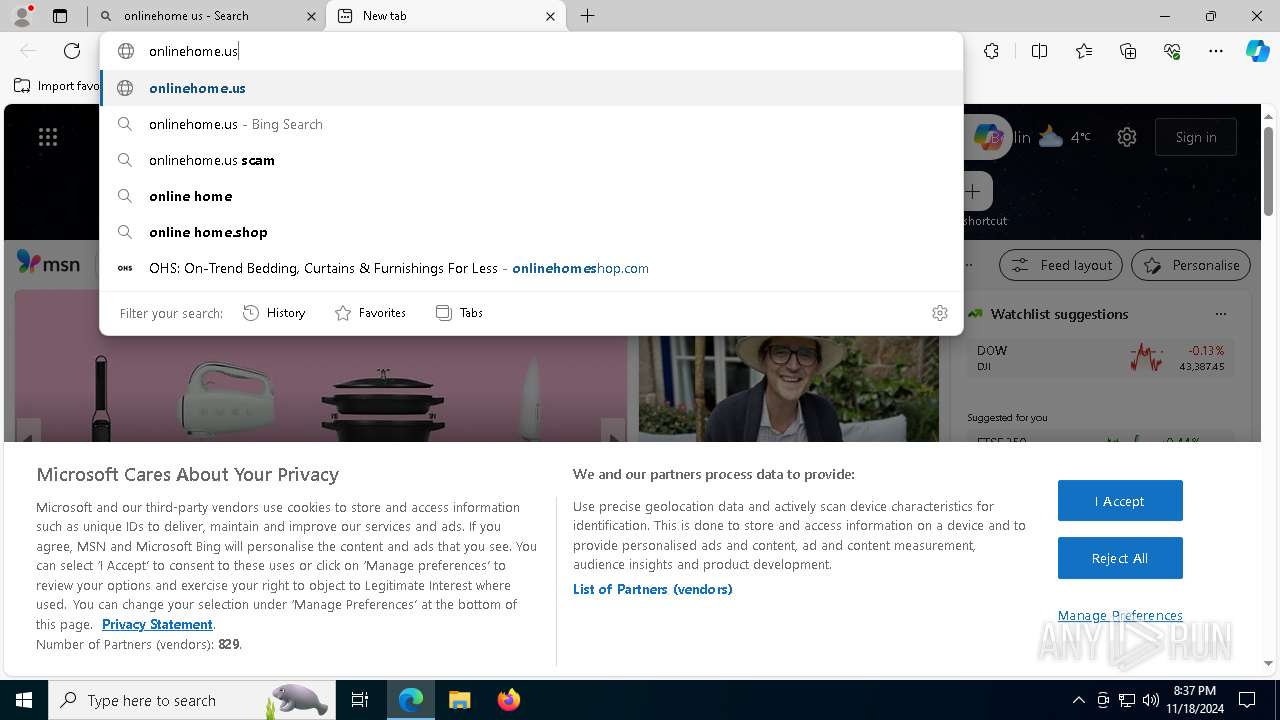The width and height of the screenshot is (1280, 720).
Task: Select 'onlinehome.us' URL suggestion
Action: [x=531, y=88]
